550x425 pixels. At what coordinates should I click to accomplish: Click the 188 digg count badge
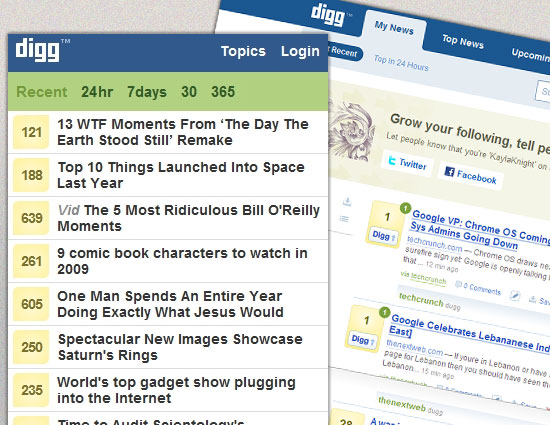click(x=31, y=175)
